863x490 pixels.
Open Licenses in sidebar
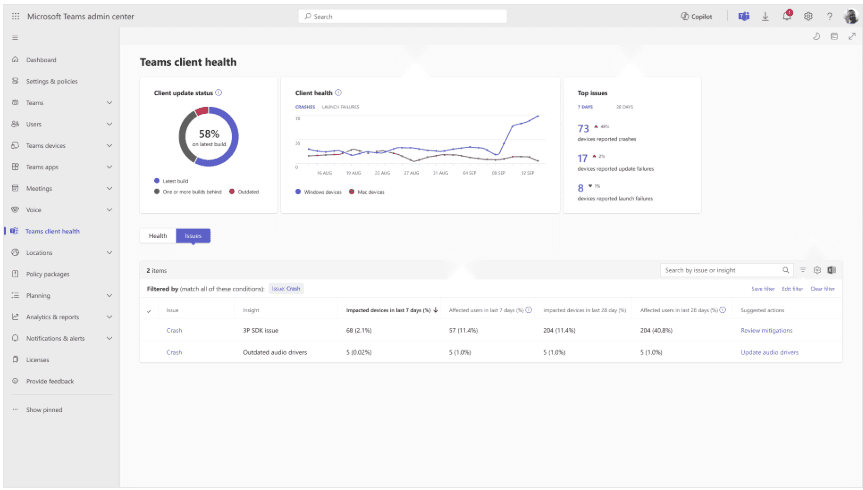37,361
